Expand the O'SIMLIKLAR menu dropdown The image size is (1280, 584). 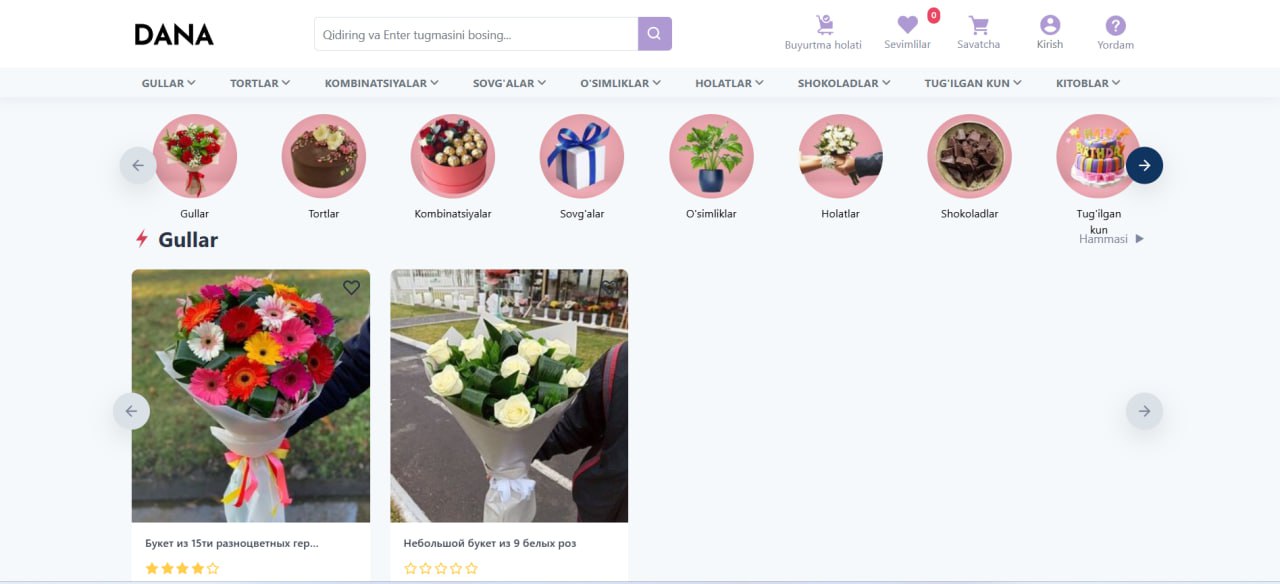pos(621,83)
